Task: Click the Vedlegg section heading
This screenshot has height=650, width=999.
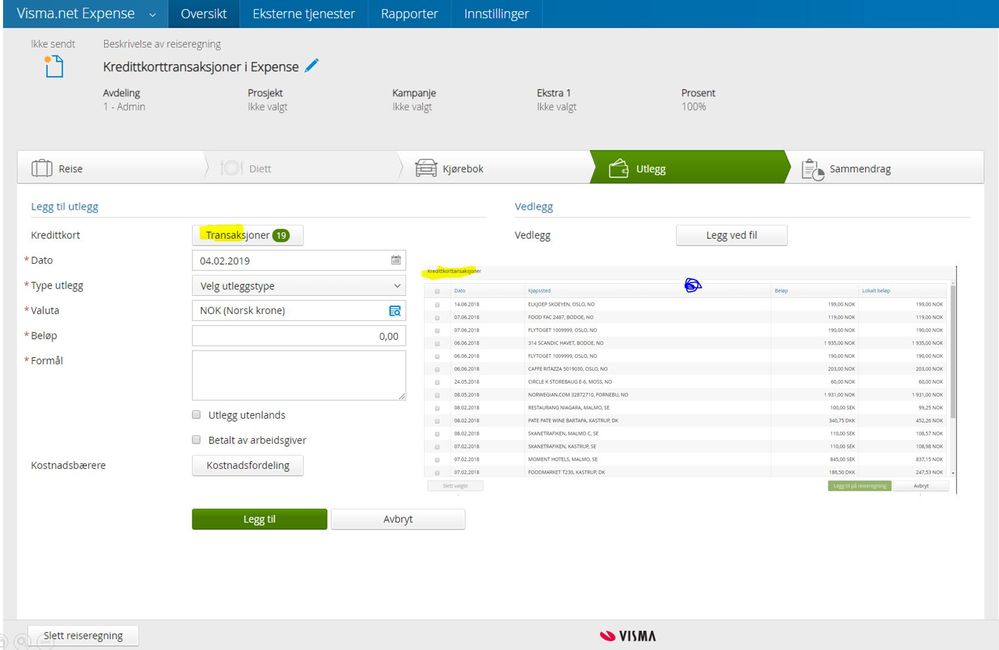Action: coord(534,206)
